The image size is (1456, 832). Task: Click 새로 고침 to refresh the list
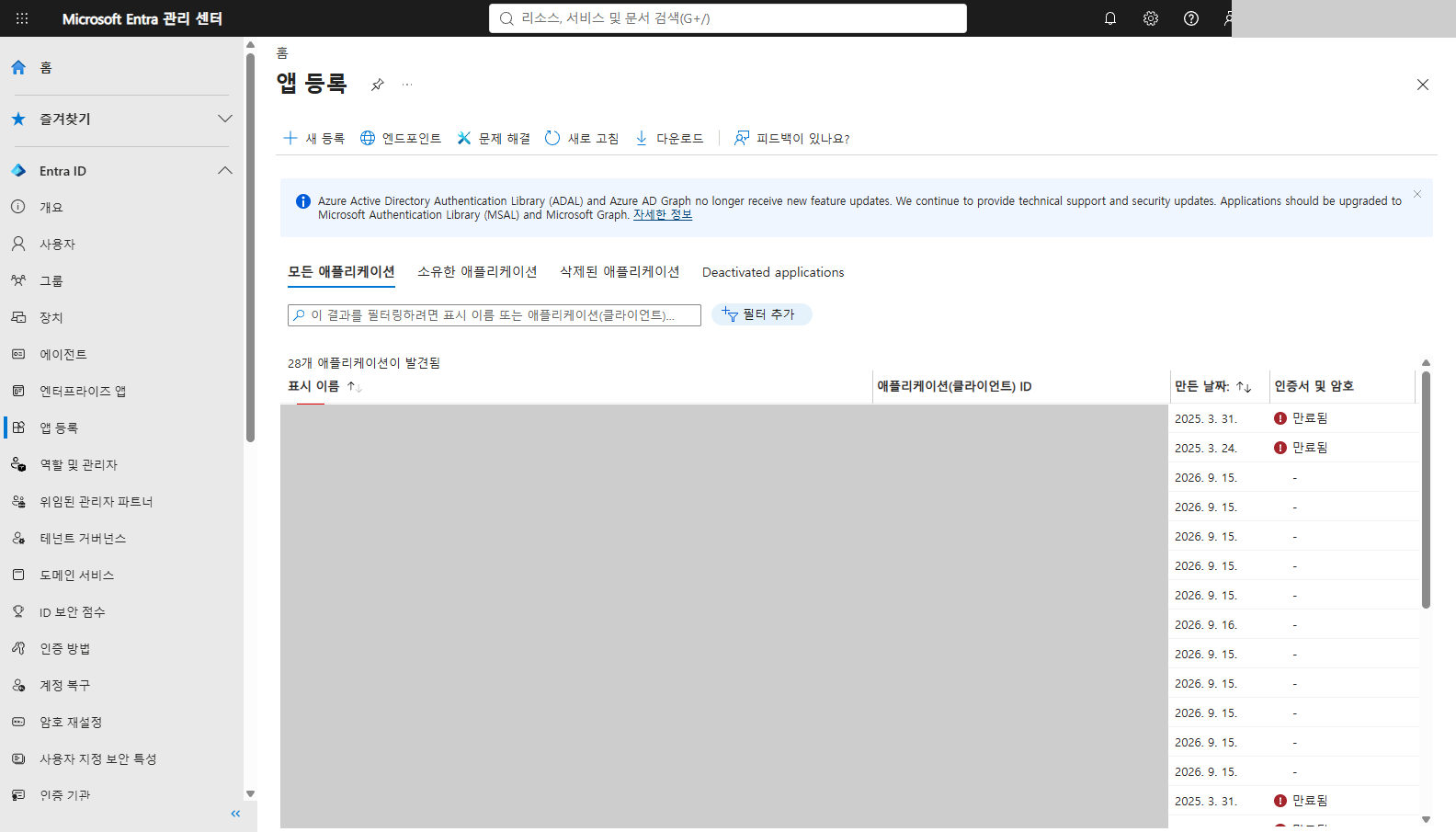click(x=582, y=138)
